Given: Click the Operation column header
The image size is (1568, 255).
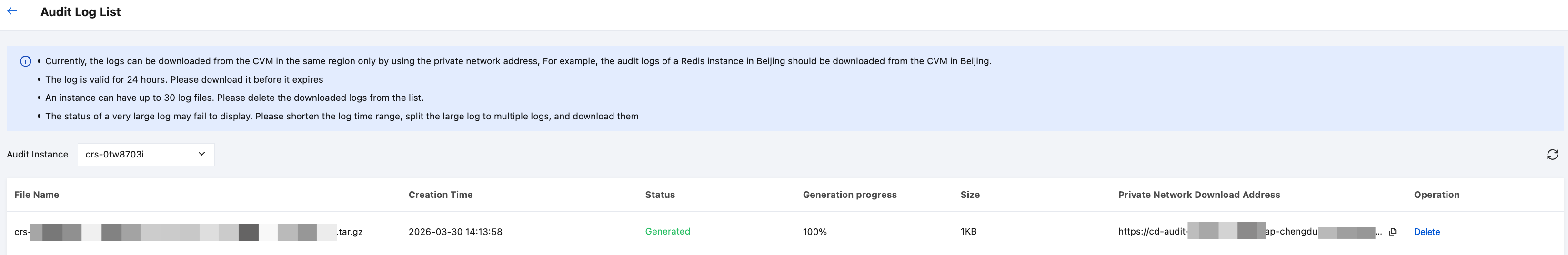Looking at the screenshot, I should pyautogui.click(x=1436, y=195).
